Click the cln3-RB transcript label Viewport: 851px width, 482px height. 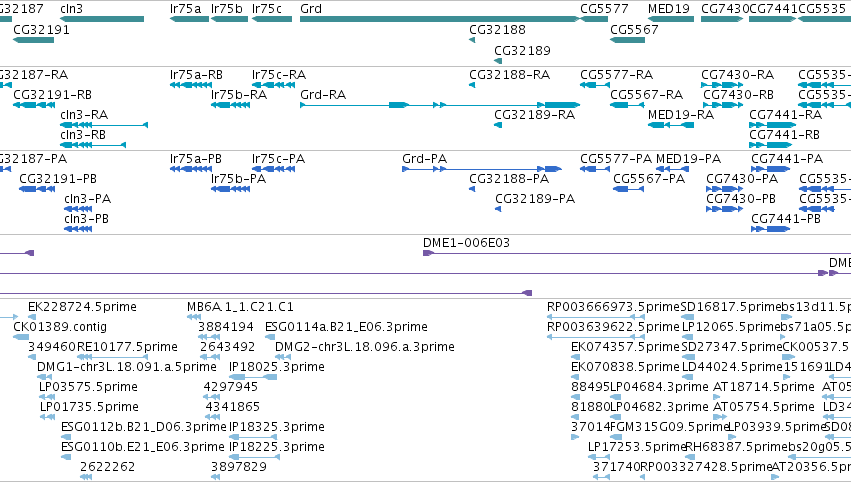(83, 135)
